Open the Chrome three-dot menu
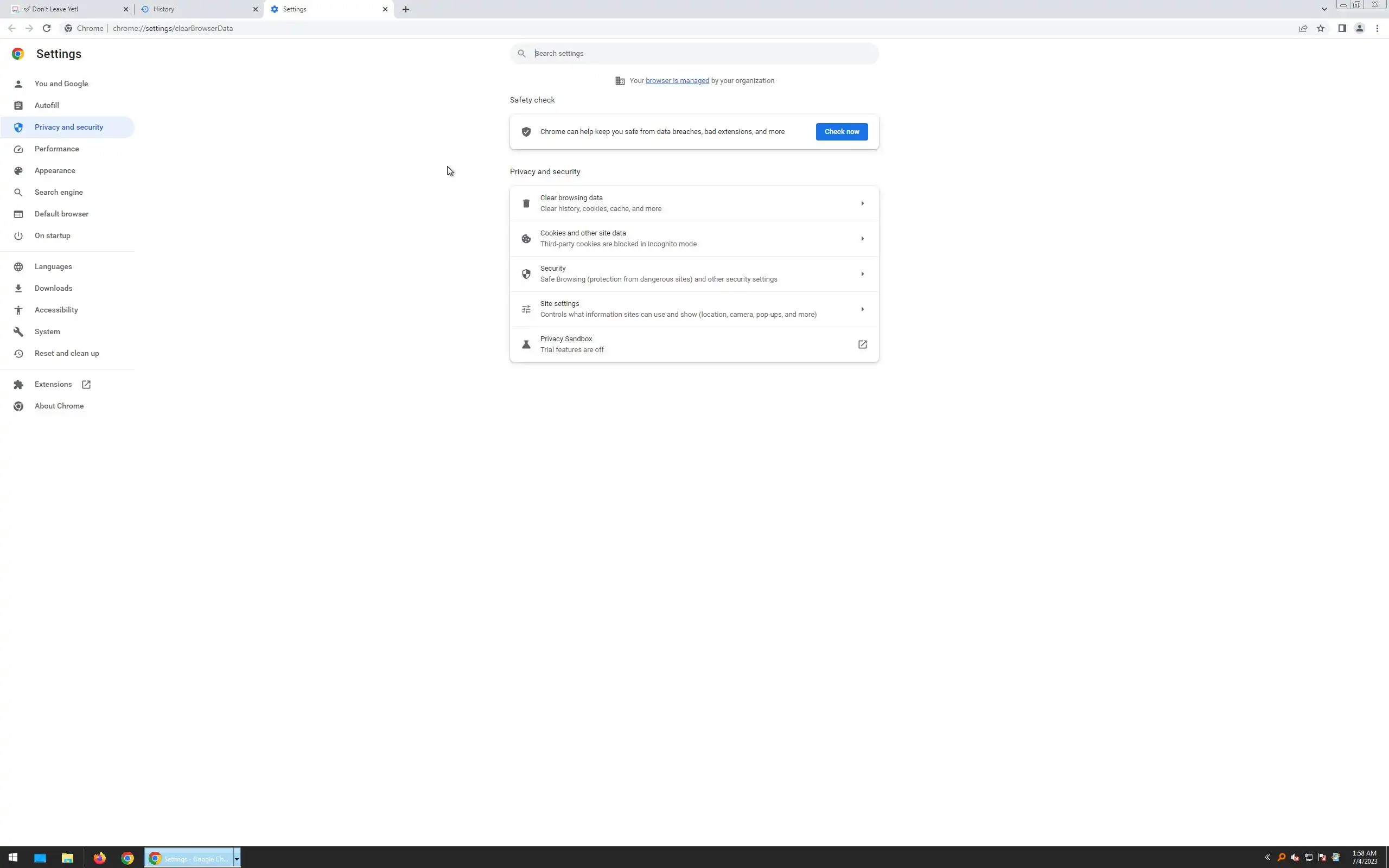The image size is (1389, 868). point(1377,28)
